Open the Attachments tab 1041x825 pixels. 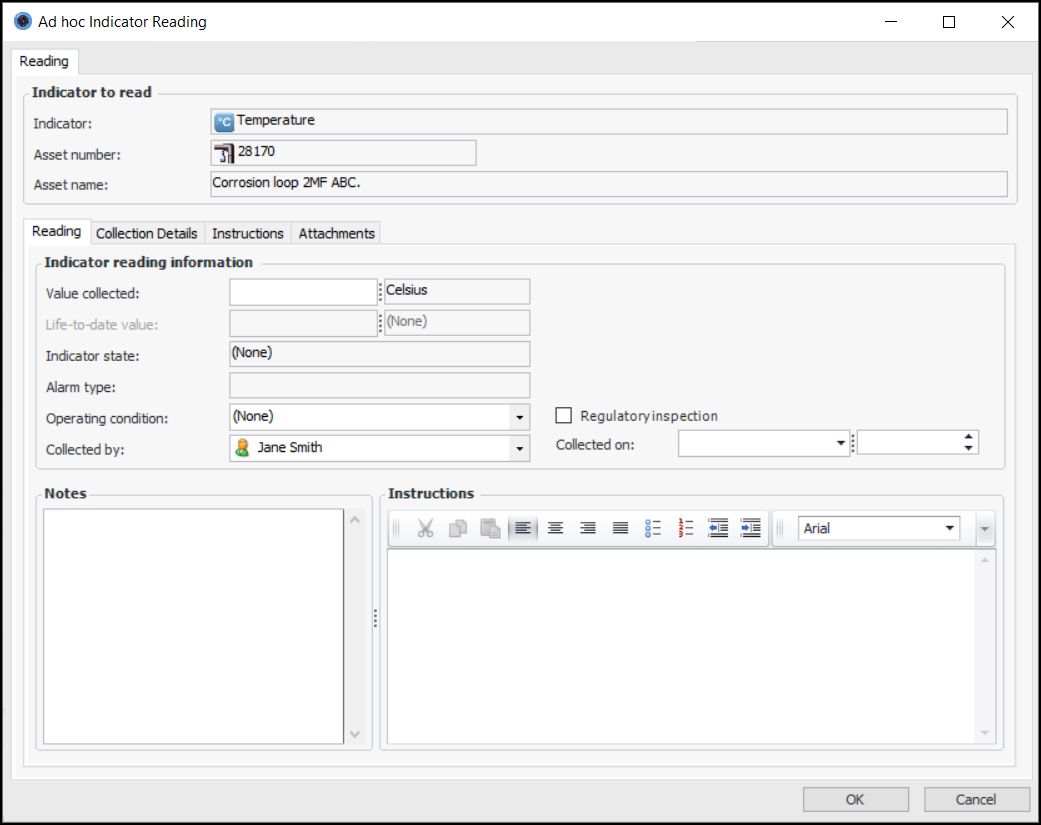click(337, 233)
